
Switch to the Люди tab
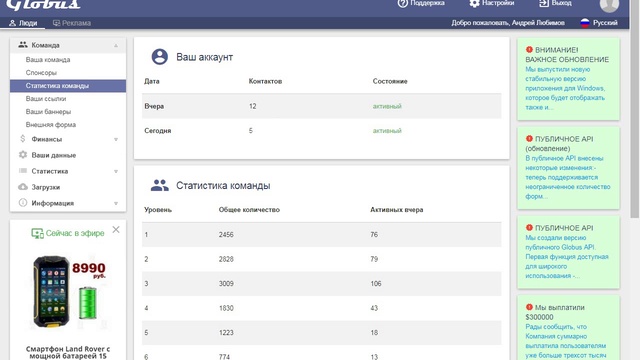point(23,23)
